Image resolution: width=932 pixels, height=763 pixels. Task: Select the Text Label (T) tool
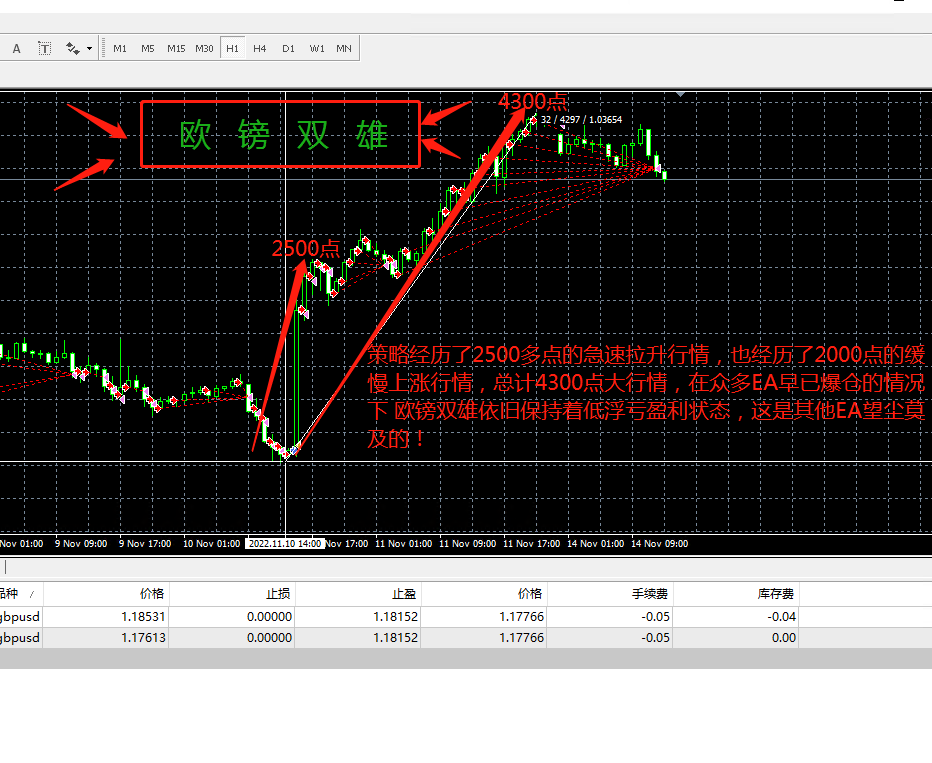(x=44, y=49)
